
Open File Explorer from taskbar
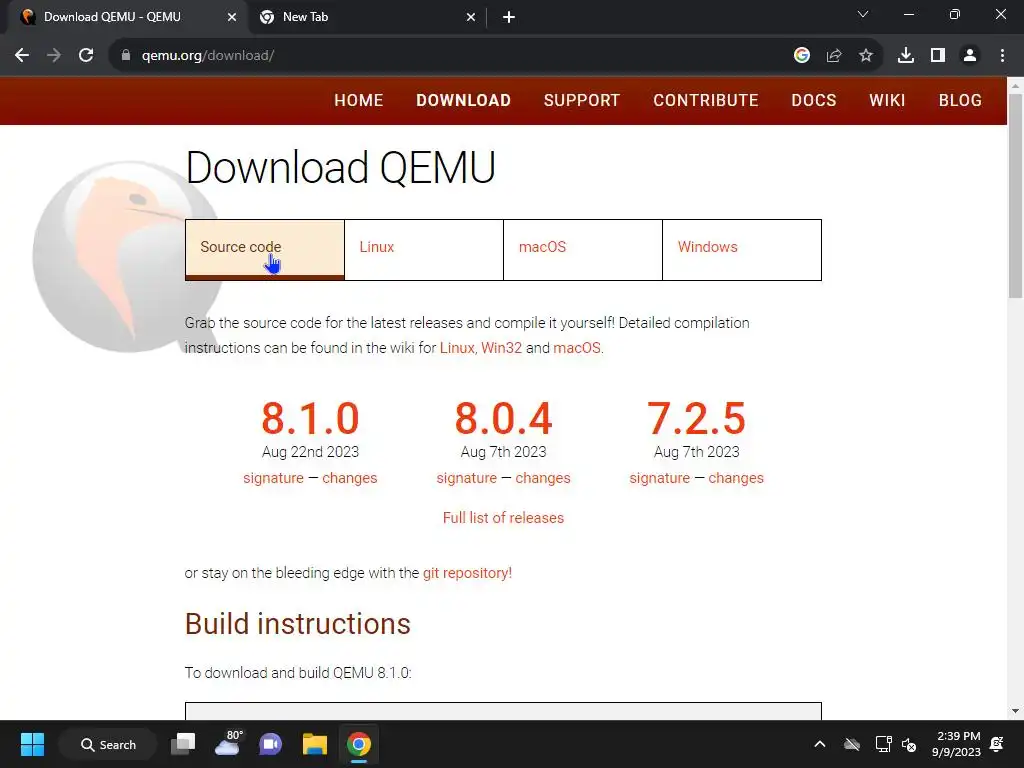315,744
